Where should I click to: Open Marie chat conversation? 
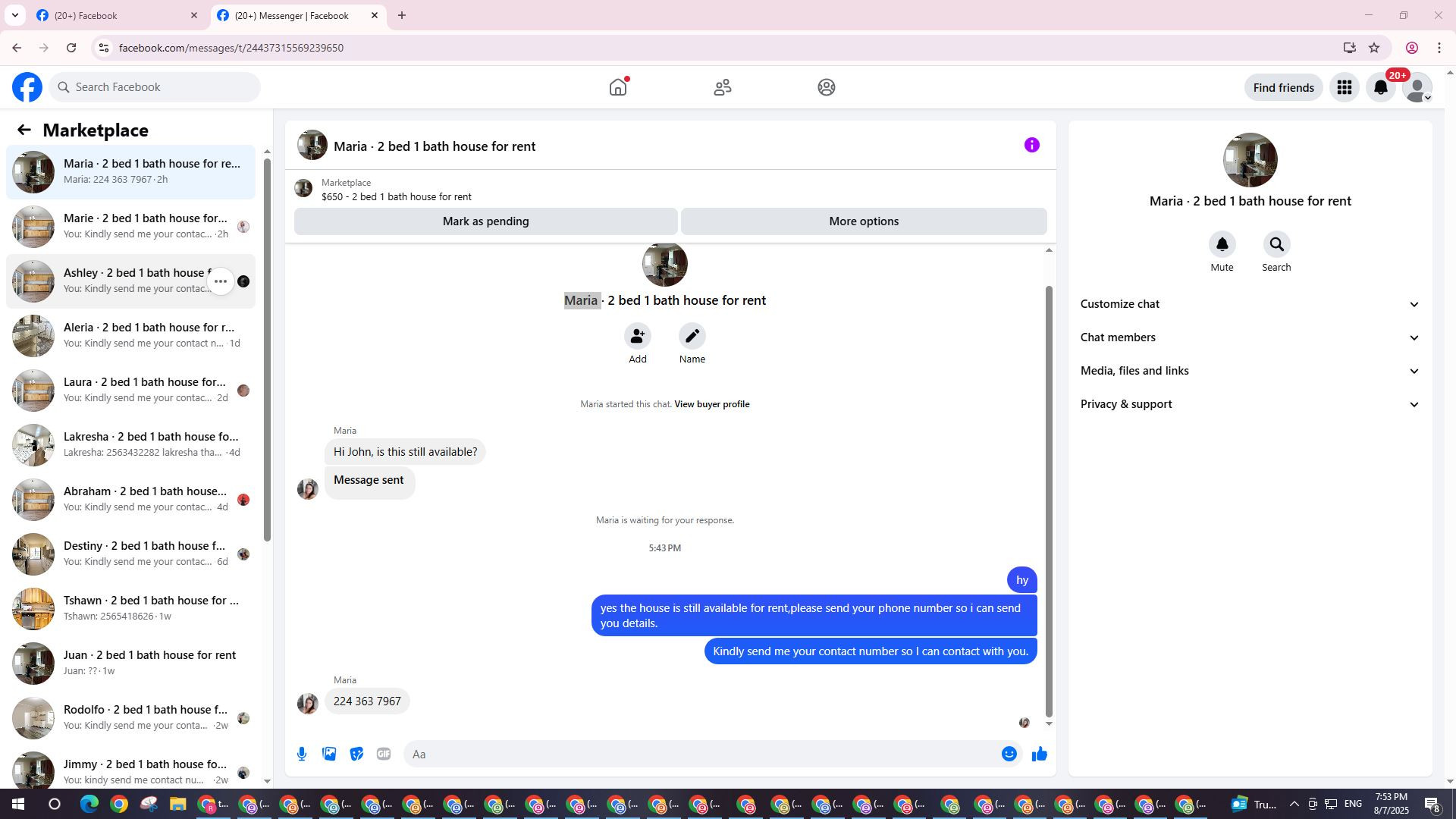click(x=130, y=227)
